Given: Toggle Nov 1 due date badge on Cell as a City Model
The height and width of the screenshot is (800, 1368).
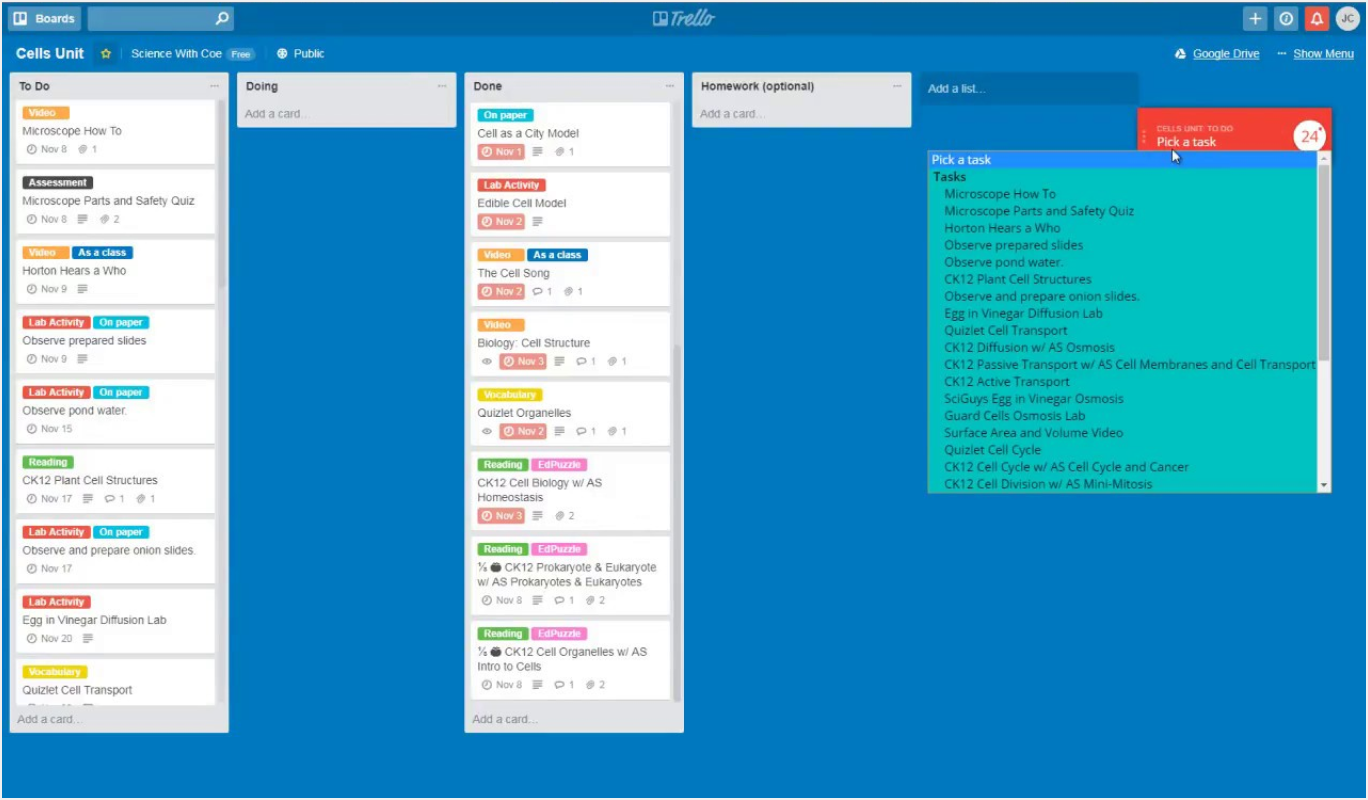Looking at the screenshot, I should pos(501,152).
